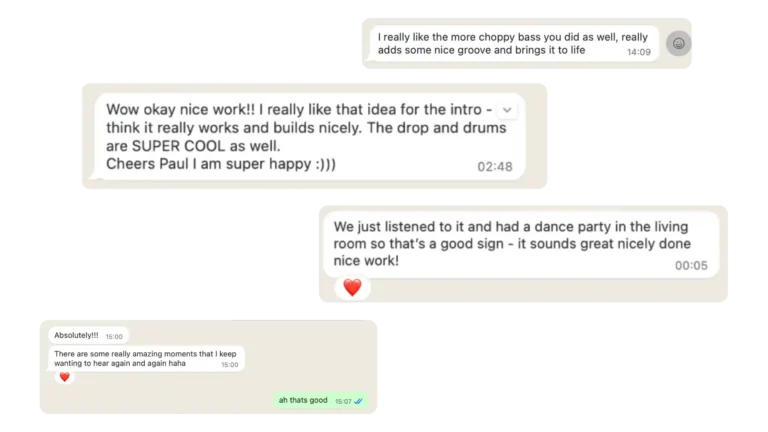
Task: Click the 15:07 timestamp on the green message
Action: (x=343, y=401)
